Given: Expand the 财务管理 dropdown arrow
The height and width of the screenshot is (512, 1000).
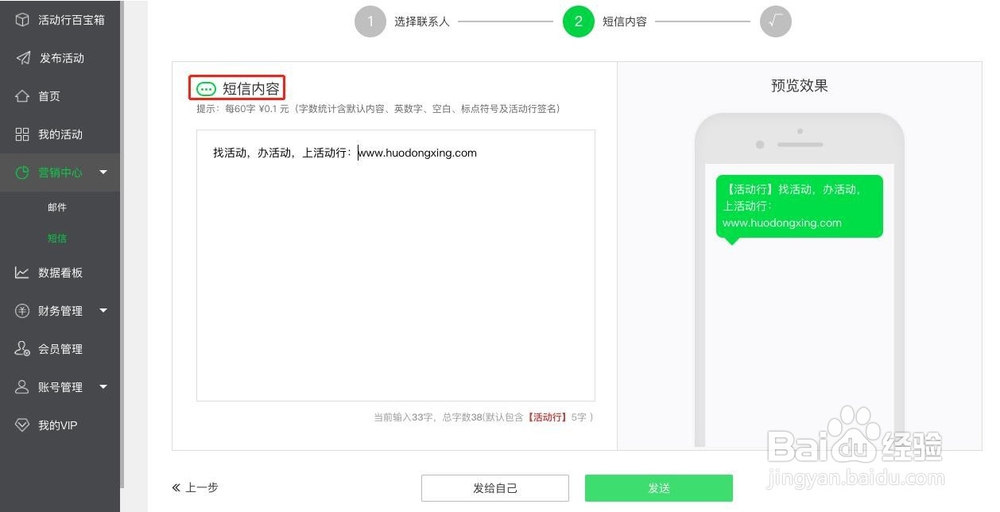Looking at the screenshot, I should [103, 311].
